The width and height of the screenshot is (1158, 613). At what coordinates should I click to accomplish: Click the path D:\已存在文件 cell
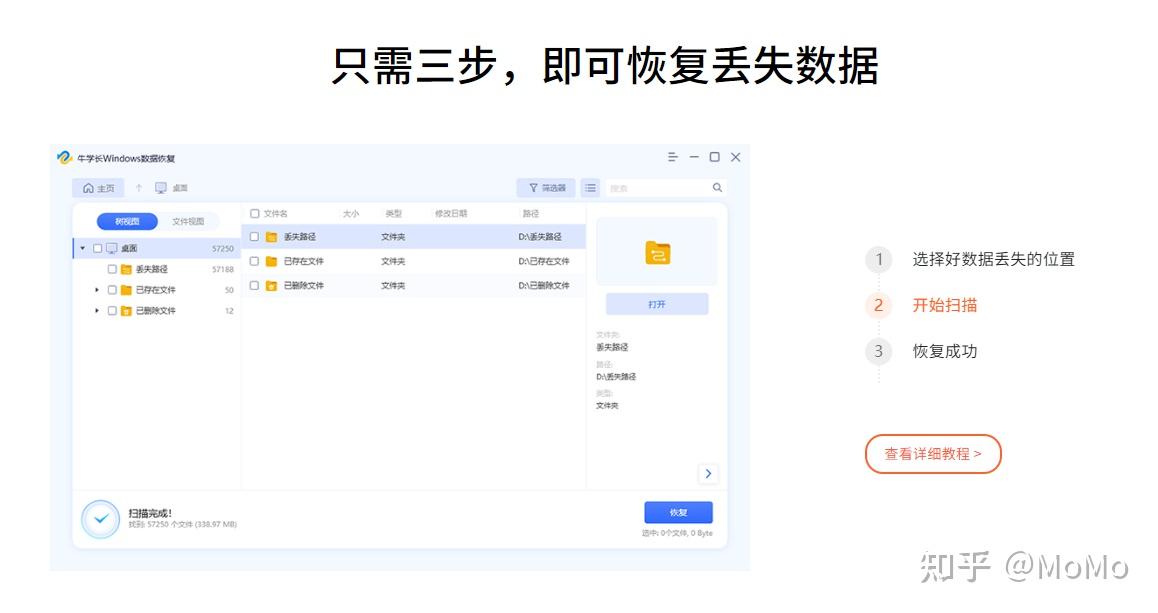(x=544, y=261)
